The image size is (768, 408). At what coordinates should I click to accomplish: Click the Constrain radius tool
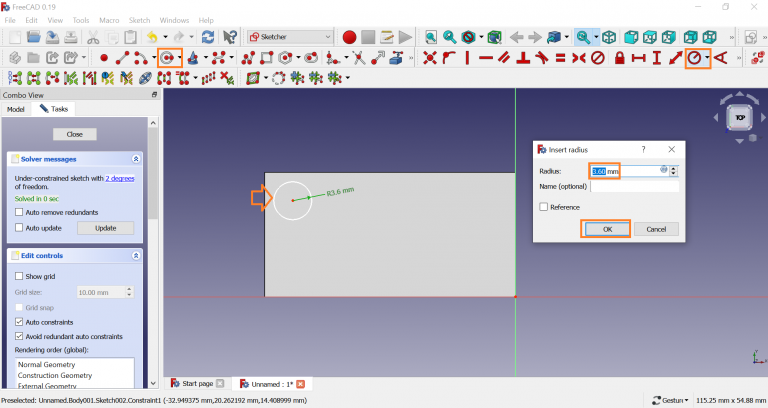[x=695, y=58]
